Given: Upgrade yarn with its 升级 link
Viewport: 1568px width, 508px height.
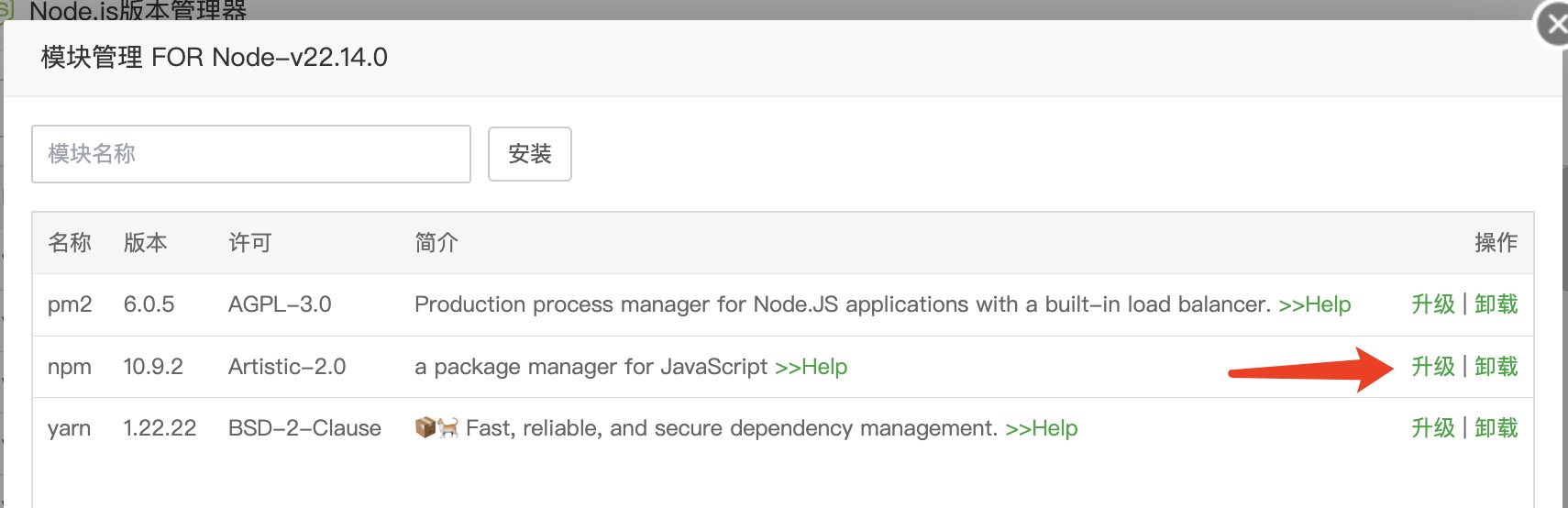Looking at the screenshot, I should click(1433, 428).
